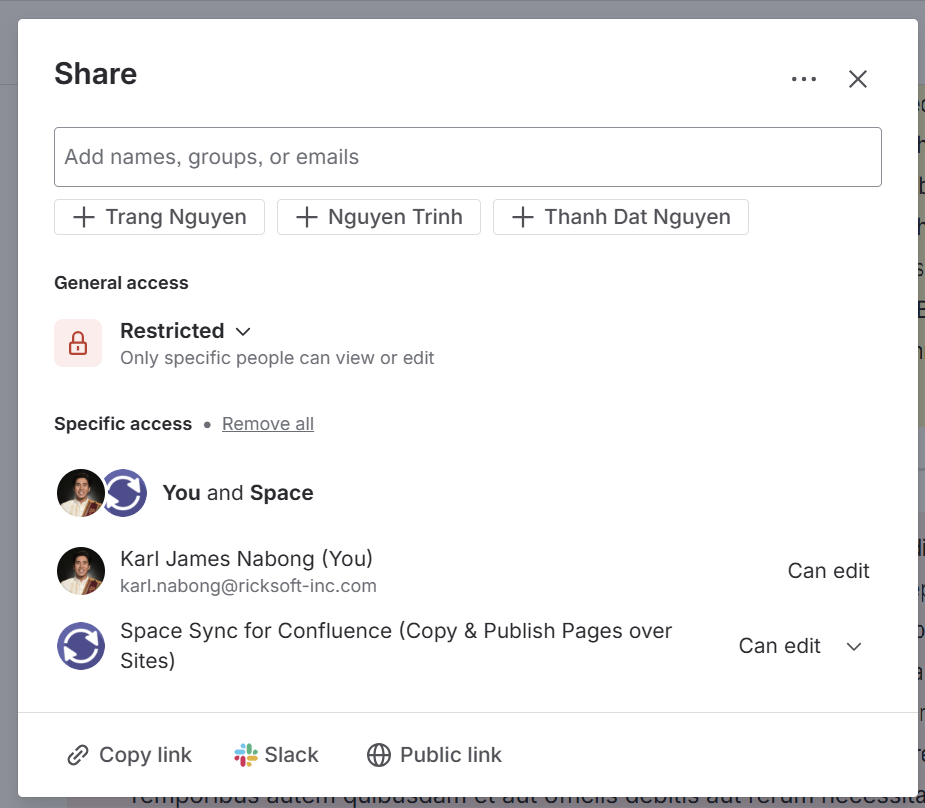Click the chain link copy icon

pyautogui.click(x=78, y=755)
